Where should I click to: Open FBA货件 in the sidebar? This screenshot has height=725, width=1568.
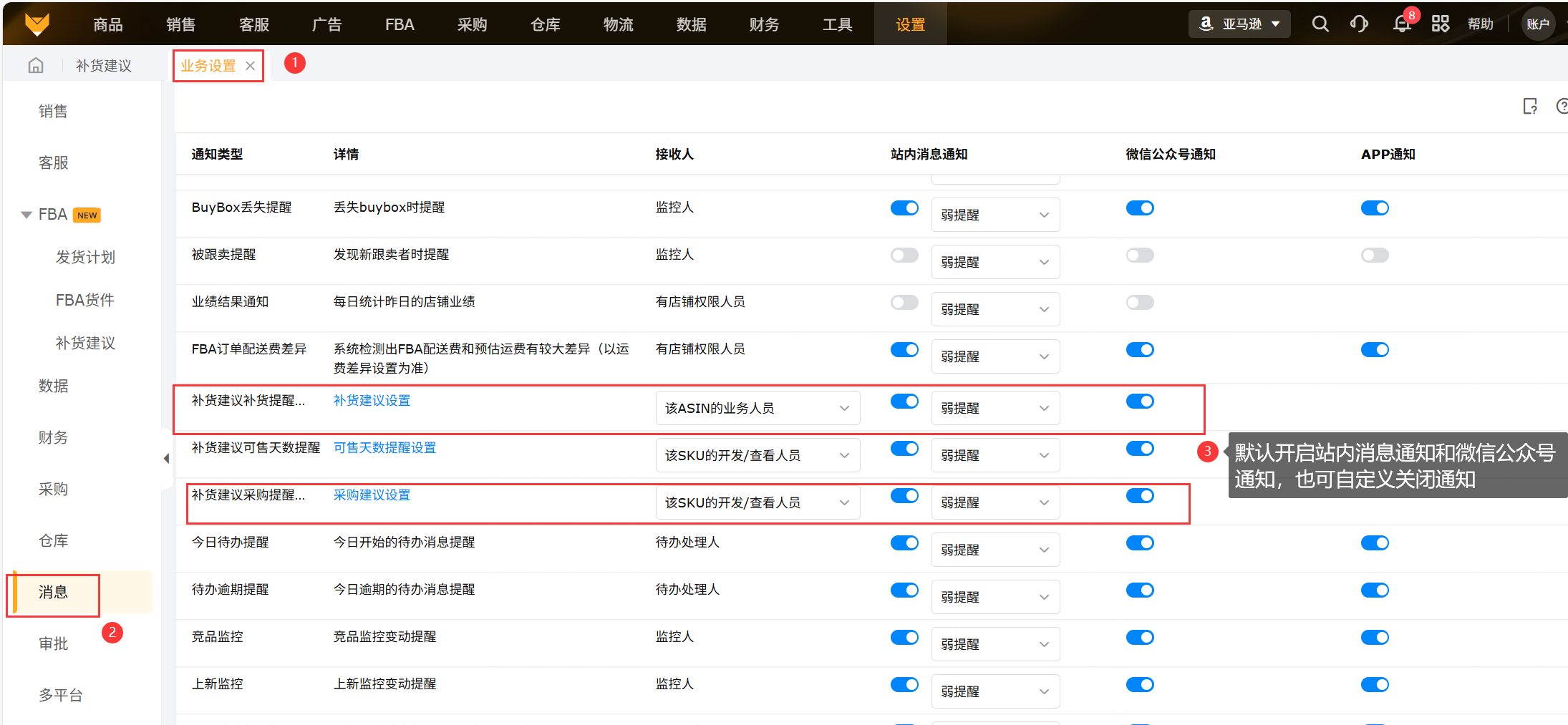coord(85,300)
